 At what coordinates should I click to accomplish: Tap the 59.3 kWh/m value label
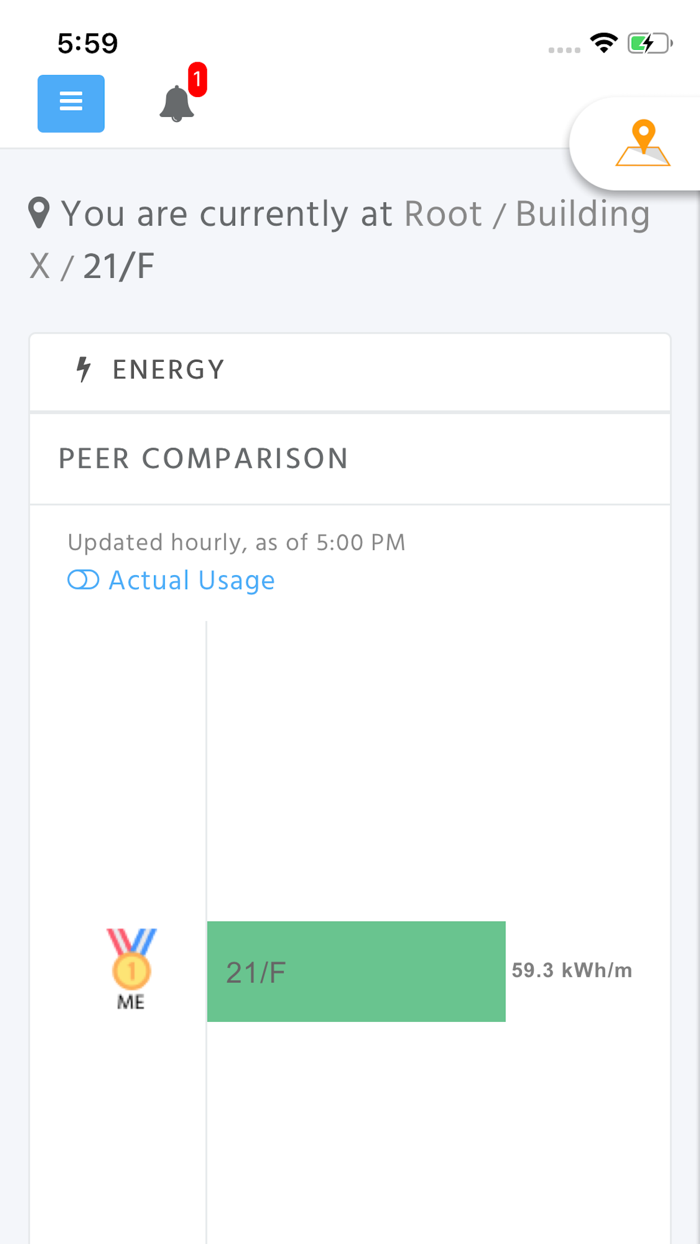(x=572, y=969)
